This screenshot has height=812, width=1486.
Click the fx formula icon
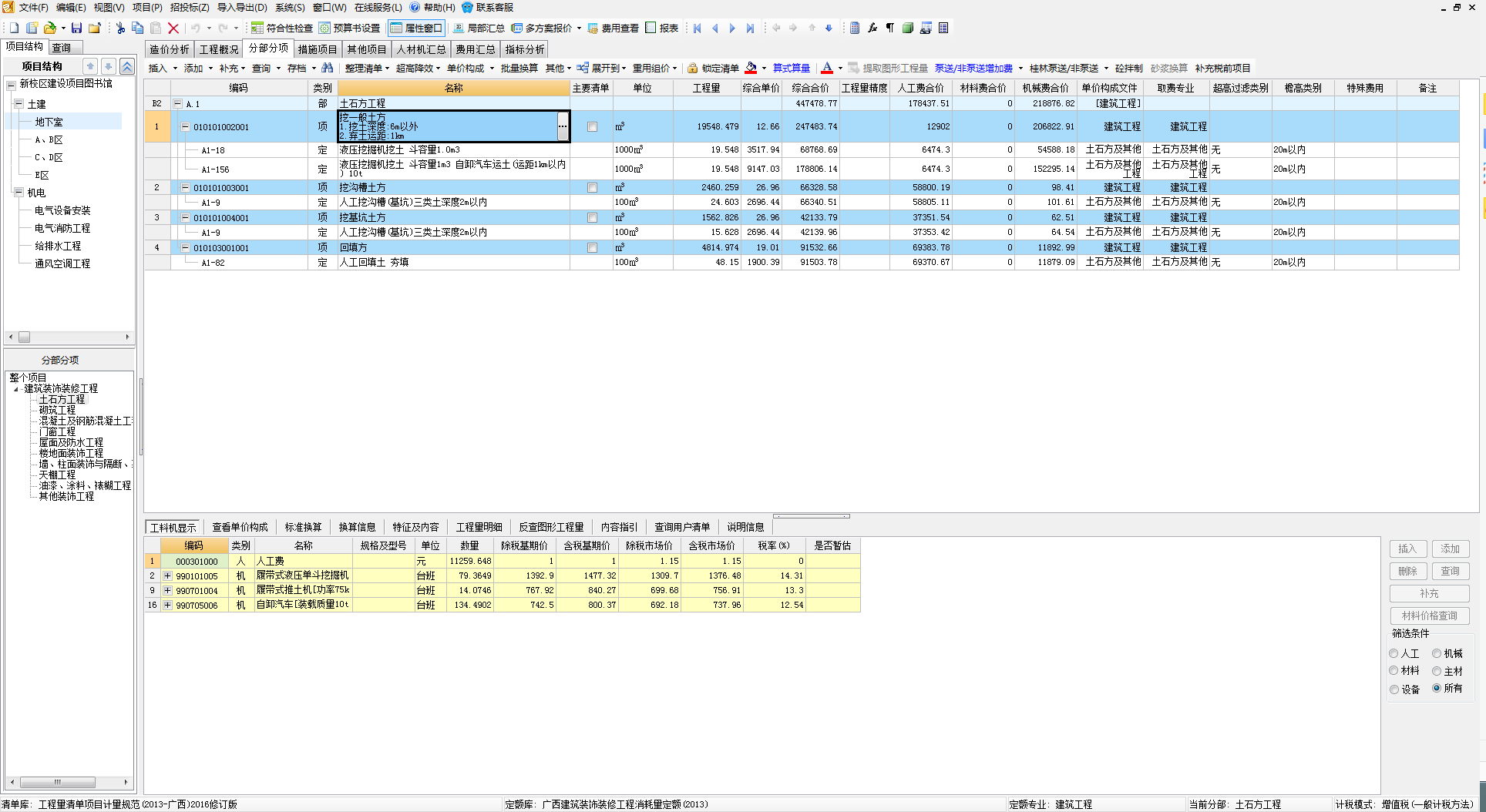click(872, 29)
